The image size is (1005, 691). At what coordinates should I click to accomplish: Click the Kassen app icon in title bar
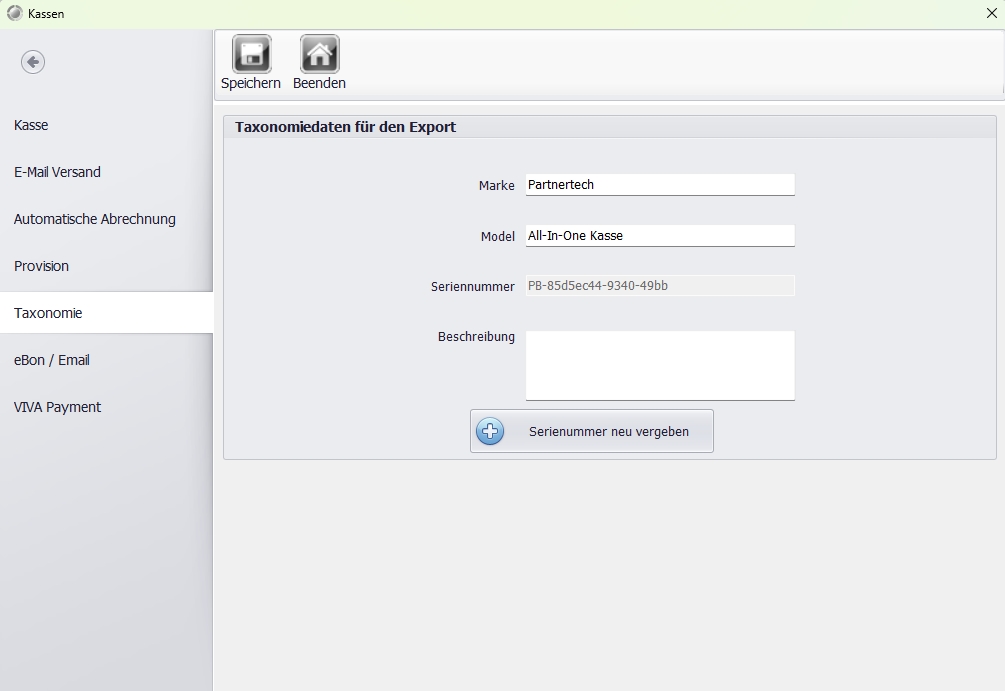14,13
